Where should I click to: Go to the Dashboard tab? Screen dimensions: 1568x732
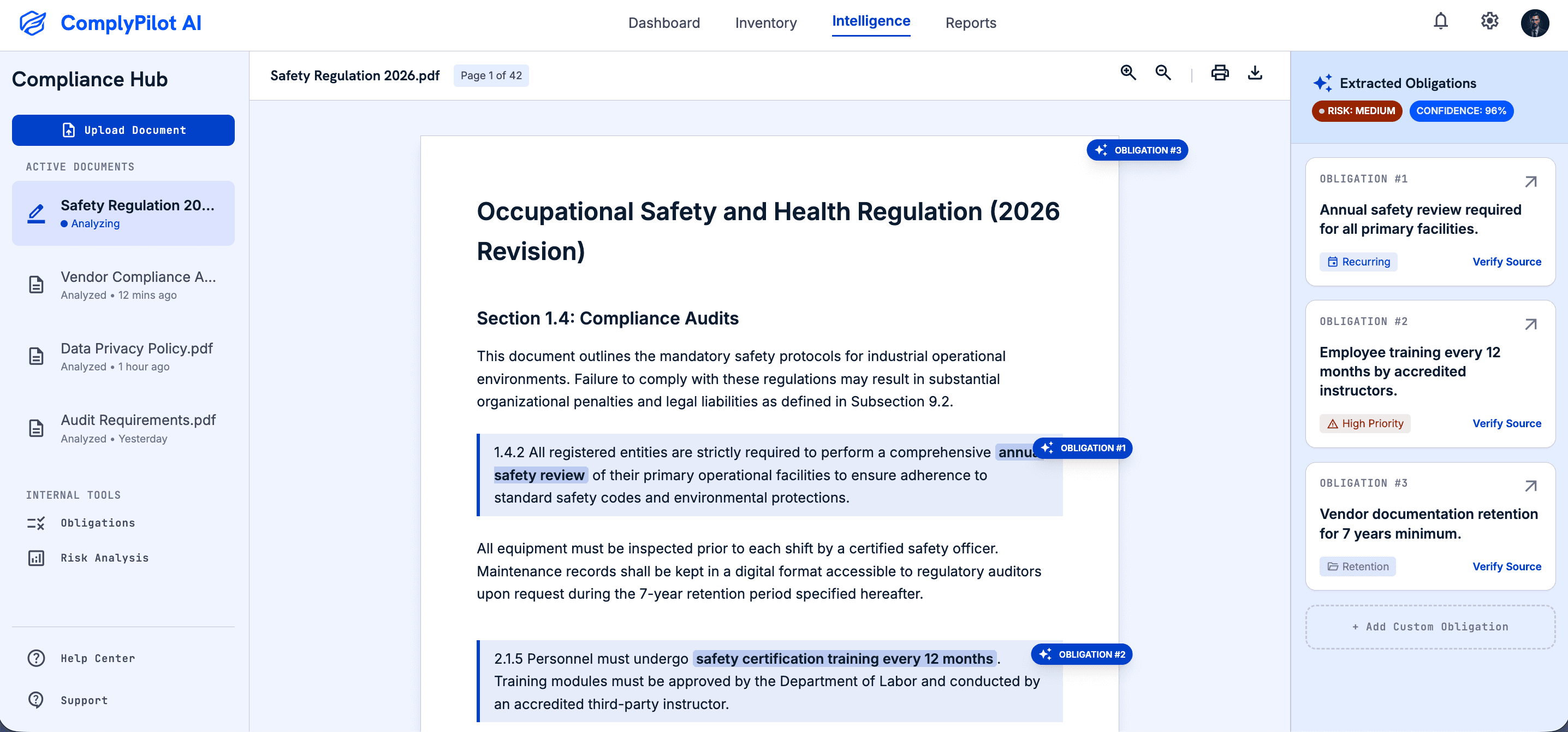[x=664, y=22]
